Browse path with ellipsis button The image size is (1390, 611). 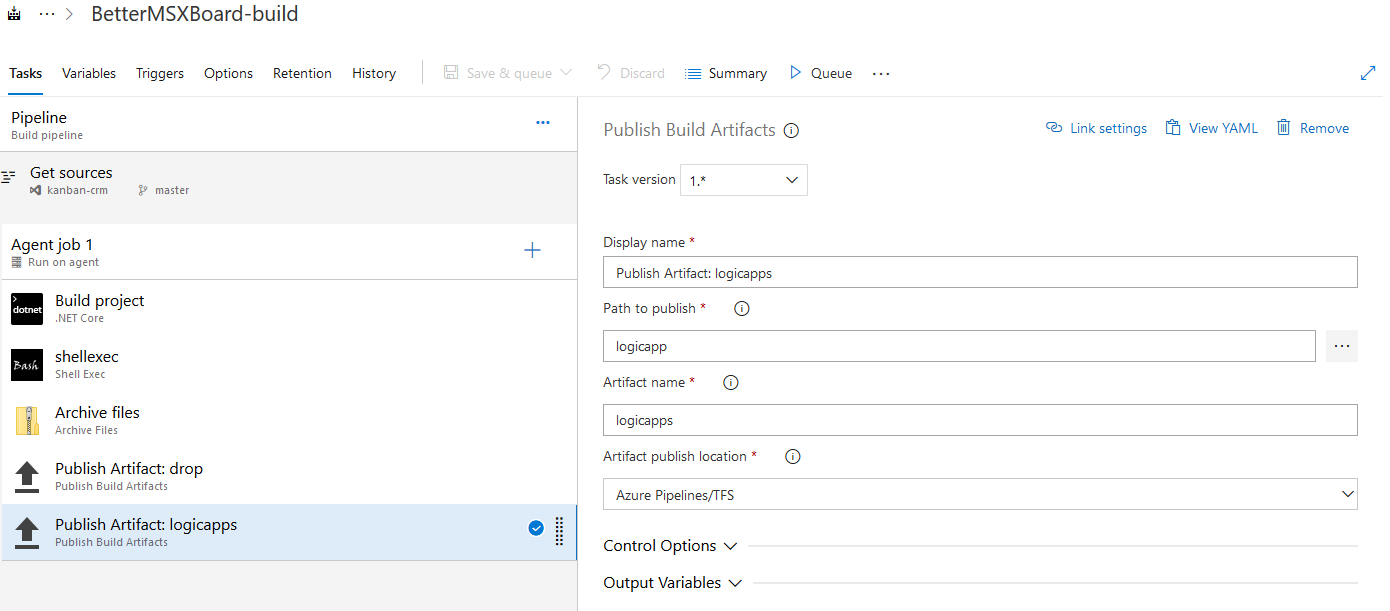[x=1342, y=346]
